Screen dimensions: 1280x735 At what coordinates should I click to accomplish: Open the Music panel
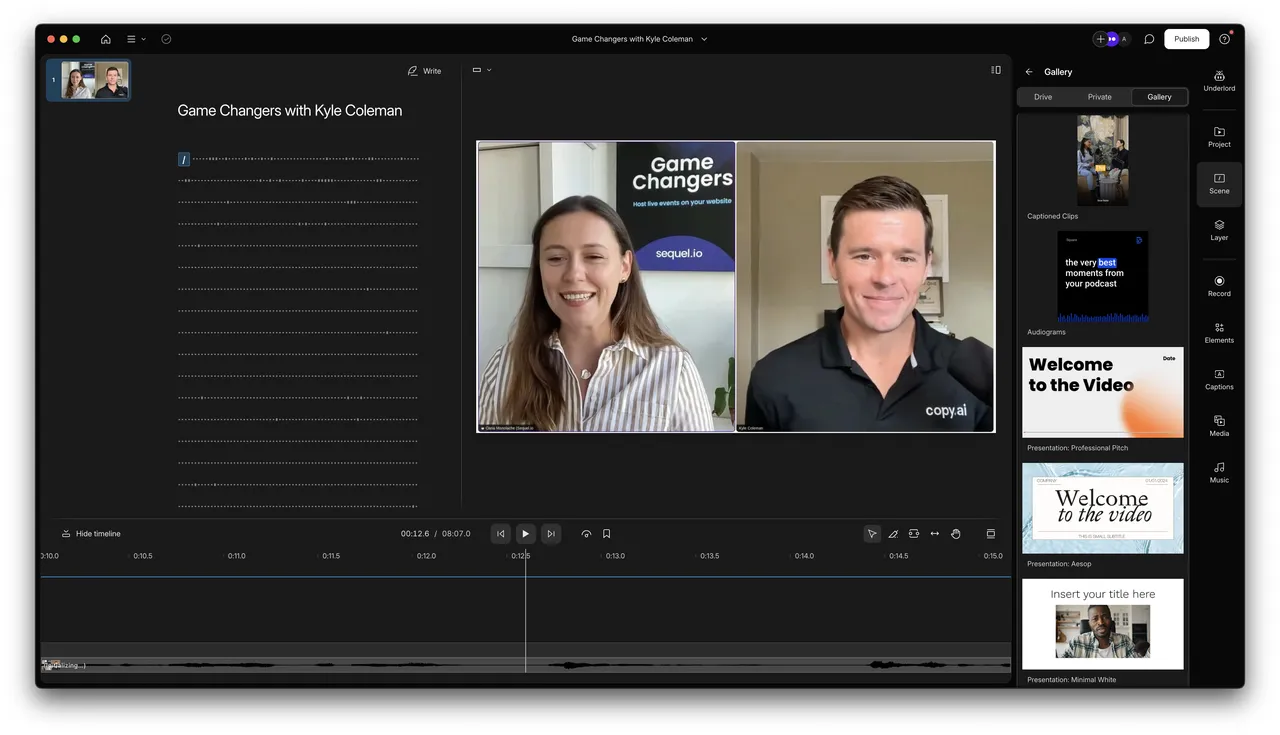click(1219, 472)
